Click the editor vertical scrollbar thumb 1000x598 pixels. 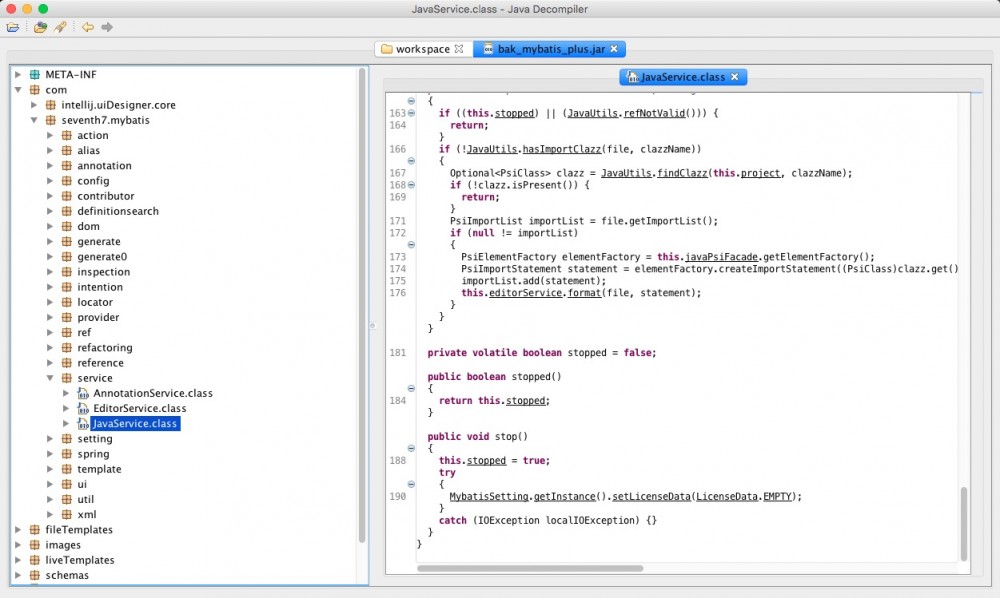point(964,523)
